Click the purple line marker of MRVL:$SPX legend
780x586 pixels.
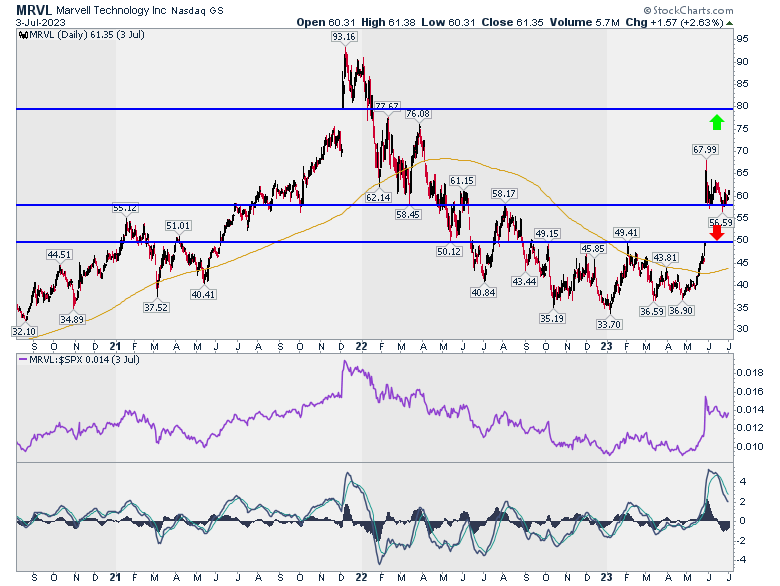(x=23, y=359)
